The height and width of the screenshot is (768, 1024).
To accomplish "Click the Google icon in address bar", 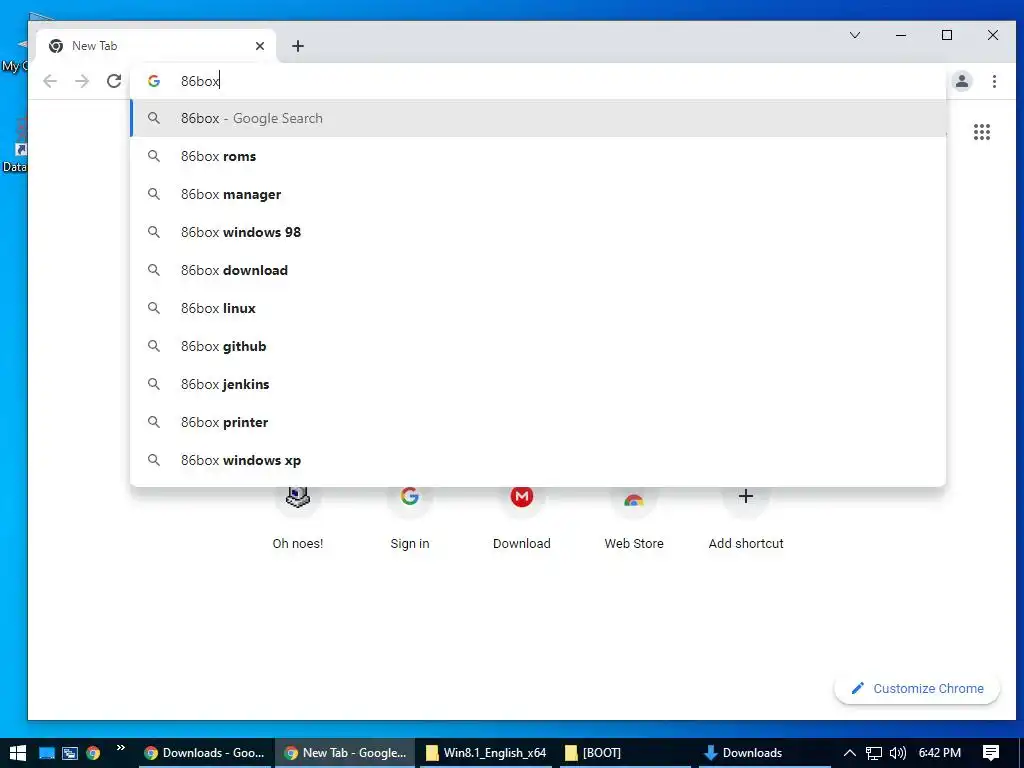I will [x=153, y=81].
